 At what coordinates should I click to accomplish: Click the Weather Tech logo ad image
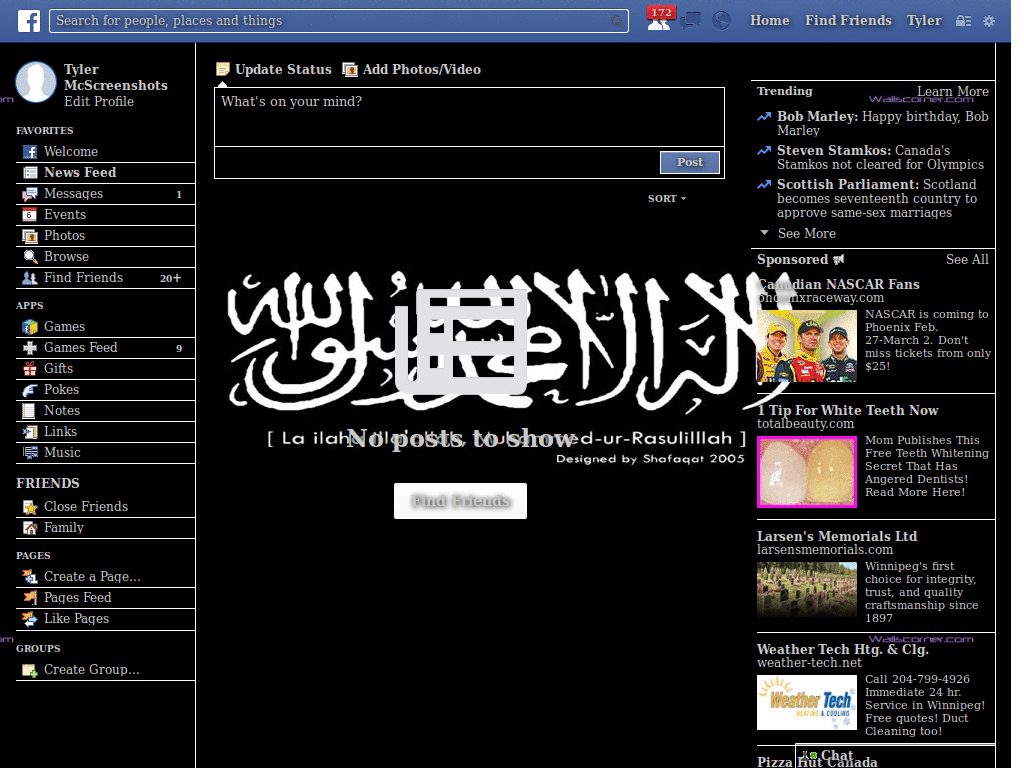coord(807,703)
